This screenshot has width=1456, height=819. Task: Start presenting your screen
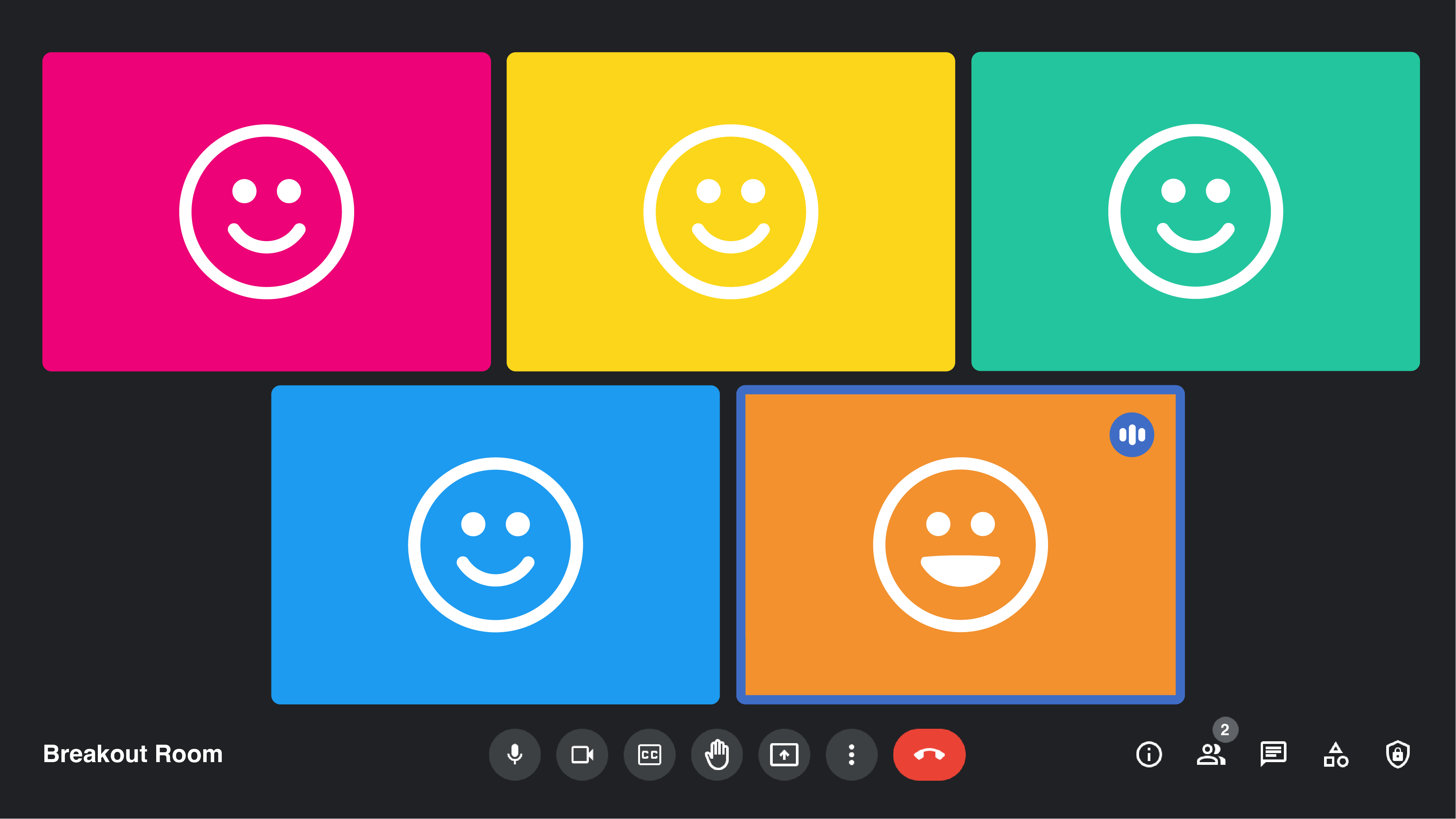click(784, 755)
